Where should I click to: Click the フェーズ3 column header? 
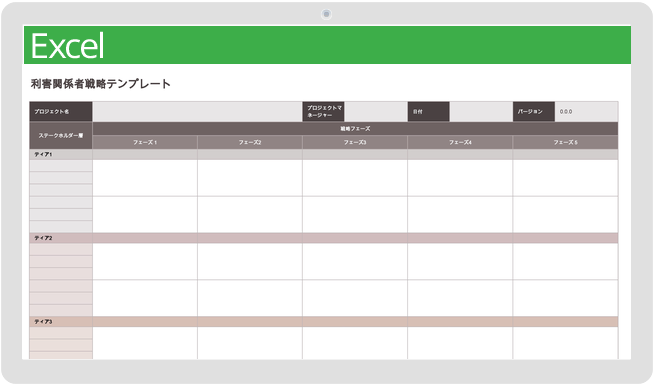[x=355, y=142]
